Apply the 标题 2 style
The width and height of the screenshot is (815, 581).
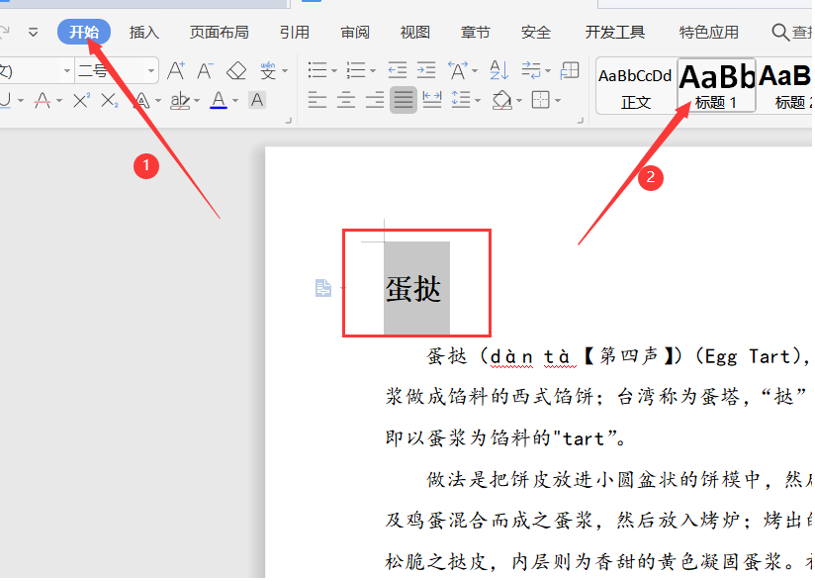(785, 86)
